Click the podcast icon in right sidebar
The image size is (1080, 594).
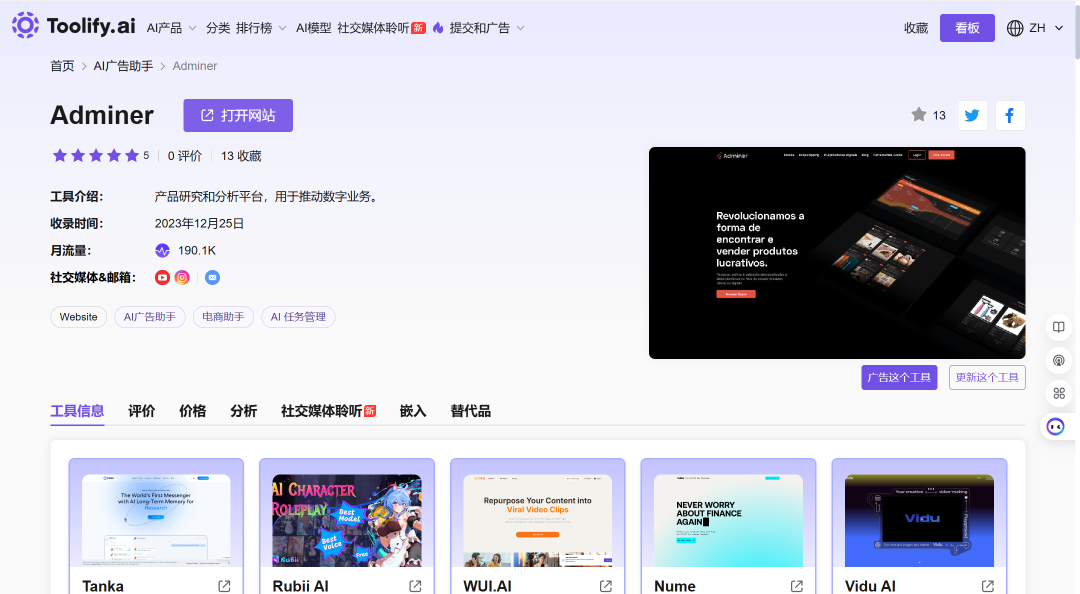(1059, 360)
